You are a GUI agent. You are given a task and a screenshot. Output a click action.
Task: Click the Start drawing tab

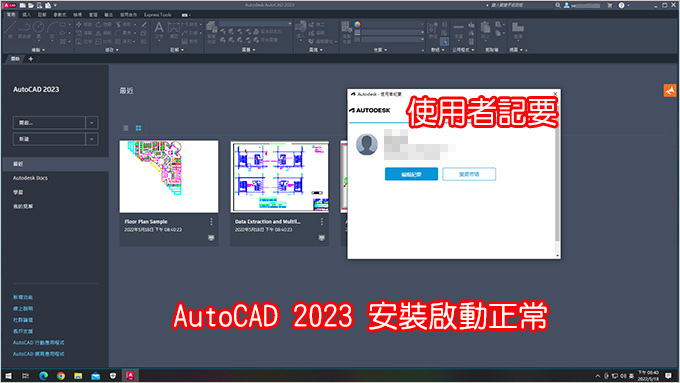point(15,59)
